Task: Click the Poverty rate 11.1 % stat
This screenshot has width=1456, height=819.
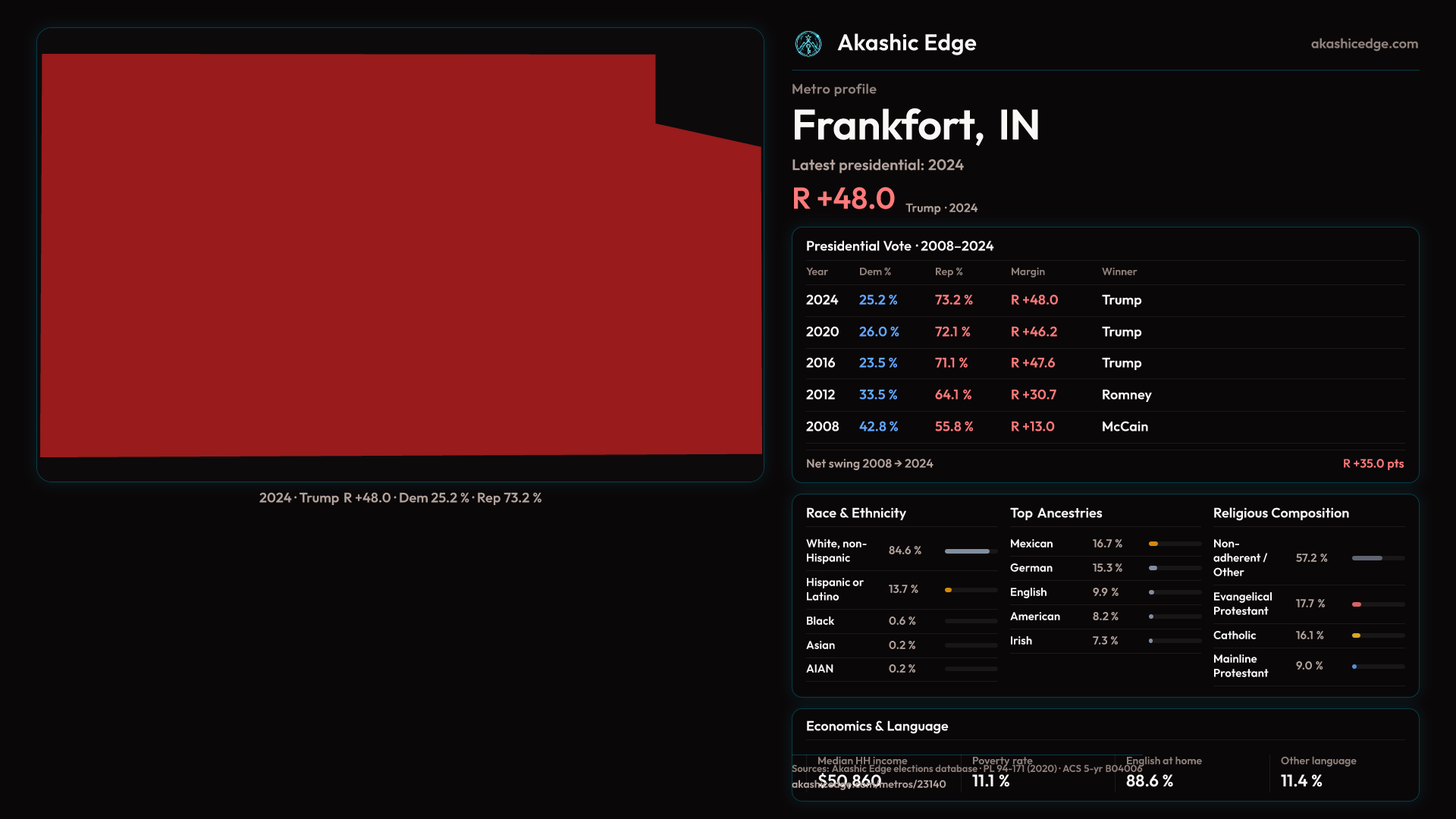Action: point(990,781)
